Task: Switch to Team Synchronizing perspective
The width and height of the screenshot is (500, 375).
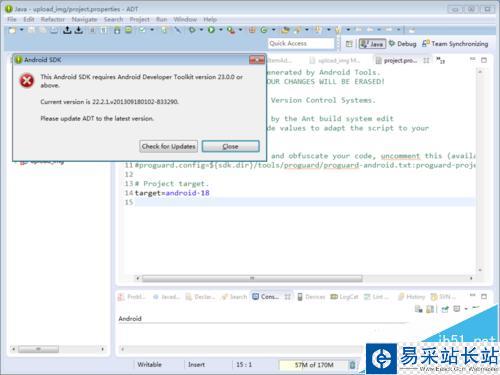Action: click(x=455, y=44)
